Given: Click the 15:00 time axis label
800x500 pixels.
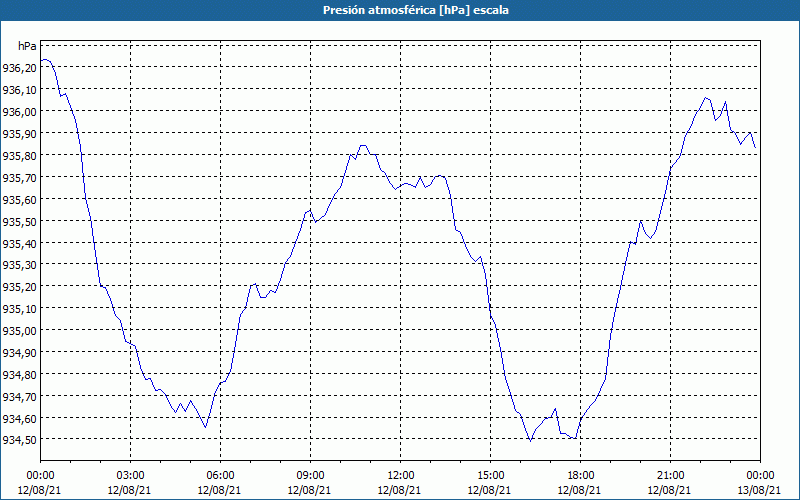Looking at the screenshot, I should (490, 475).
